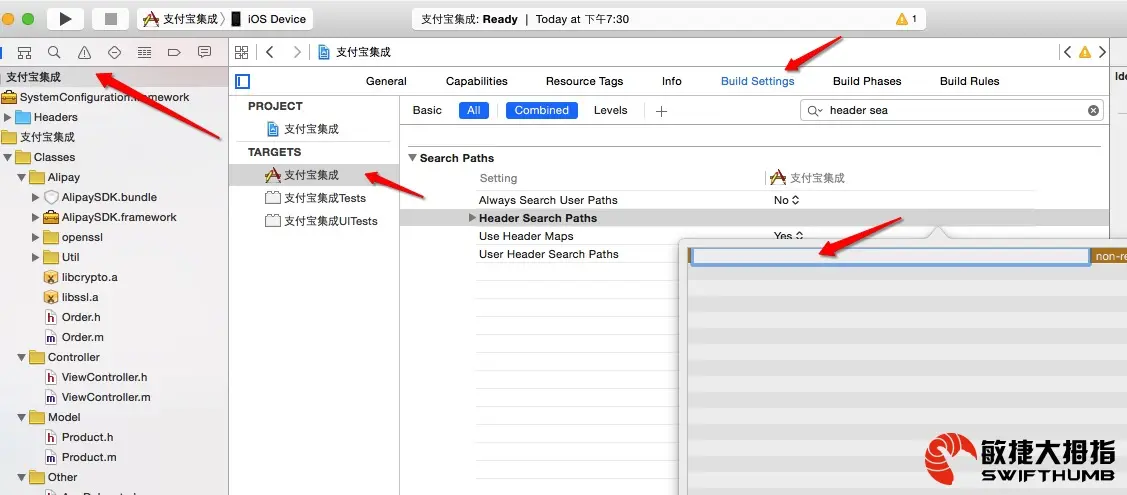Switch to the Build Phases tab
The image size is (1127, 495).
click(x=867, y=81)
